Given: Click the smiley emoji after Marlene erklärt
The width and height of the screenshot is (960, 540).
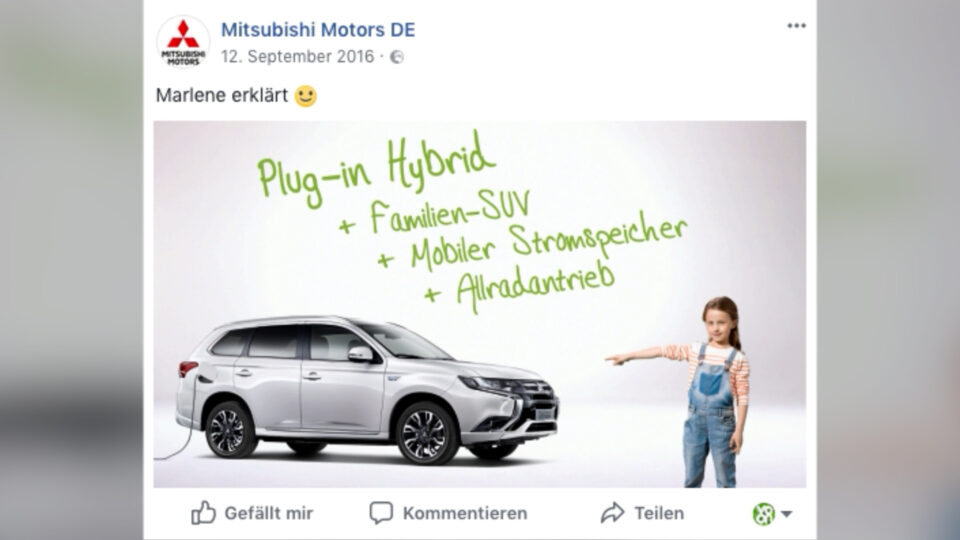Looking at the screenshot, I should coord(306,96).
